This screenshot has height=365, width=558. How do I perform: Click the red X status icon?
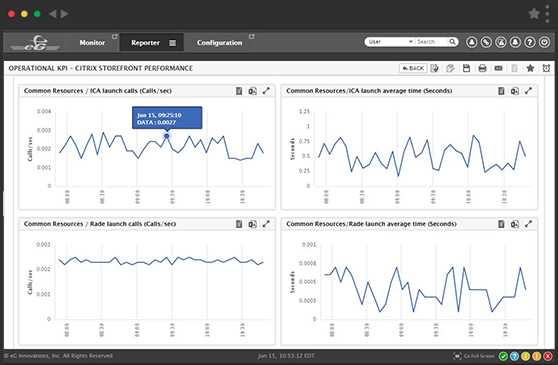(548, 356)
